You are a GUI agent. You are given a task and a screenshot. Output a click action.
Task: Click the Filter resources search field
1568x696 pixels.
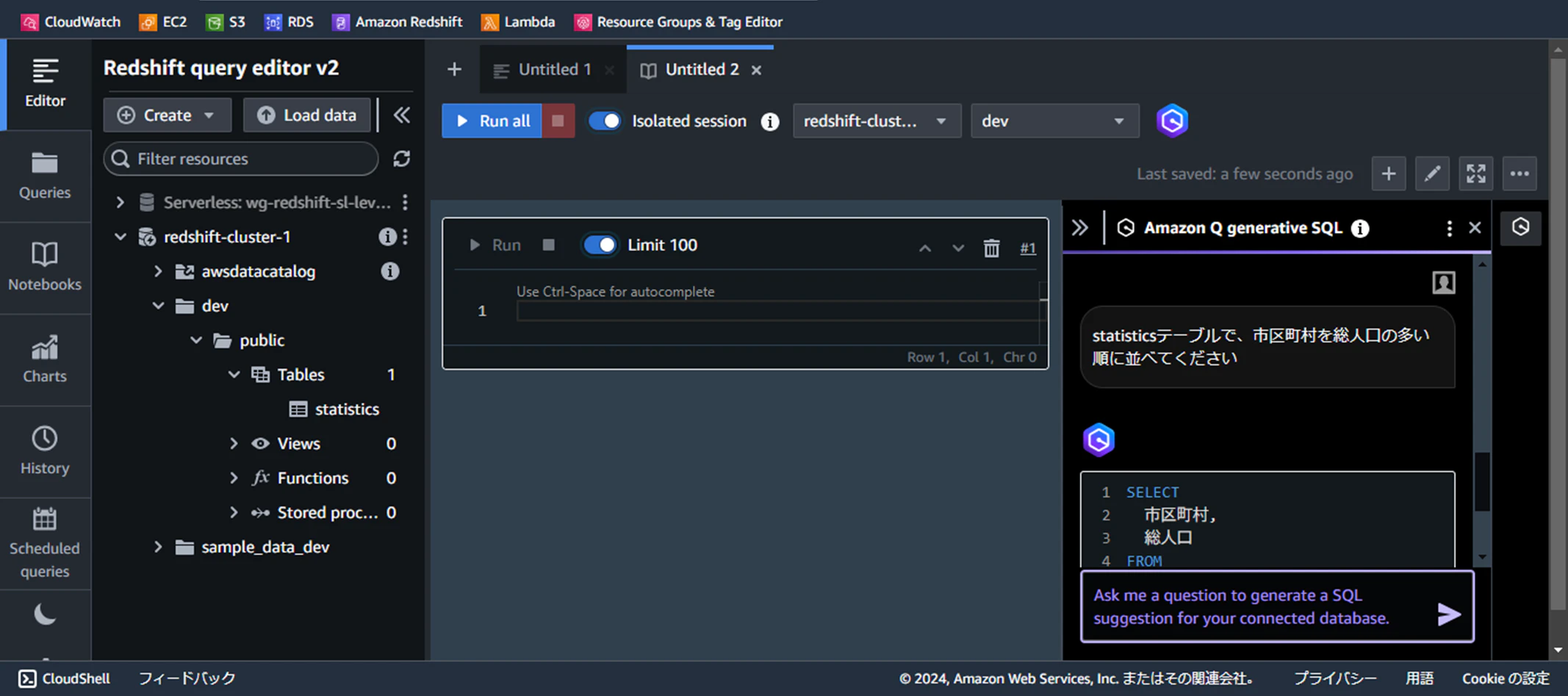point(241,159)
